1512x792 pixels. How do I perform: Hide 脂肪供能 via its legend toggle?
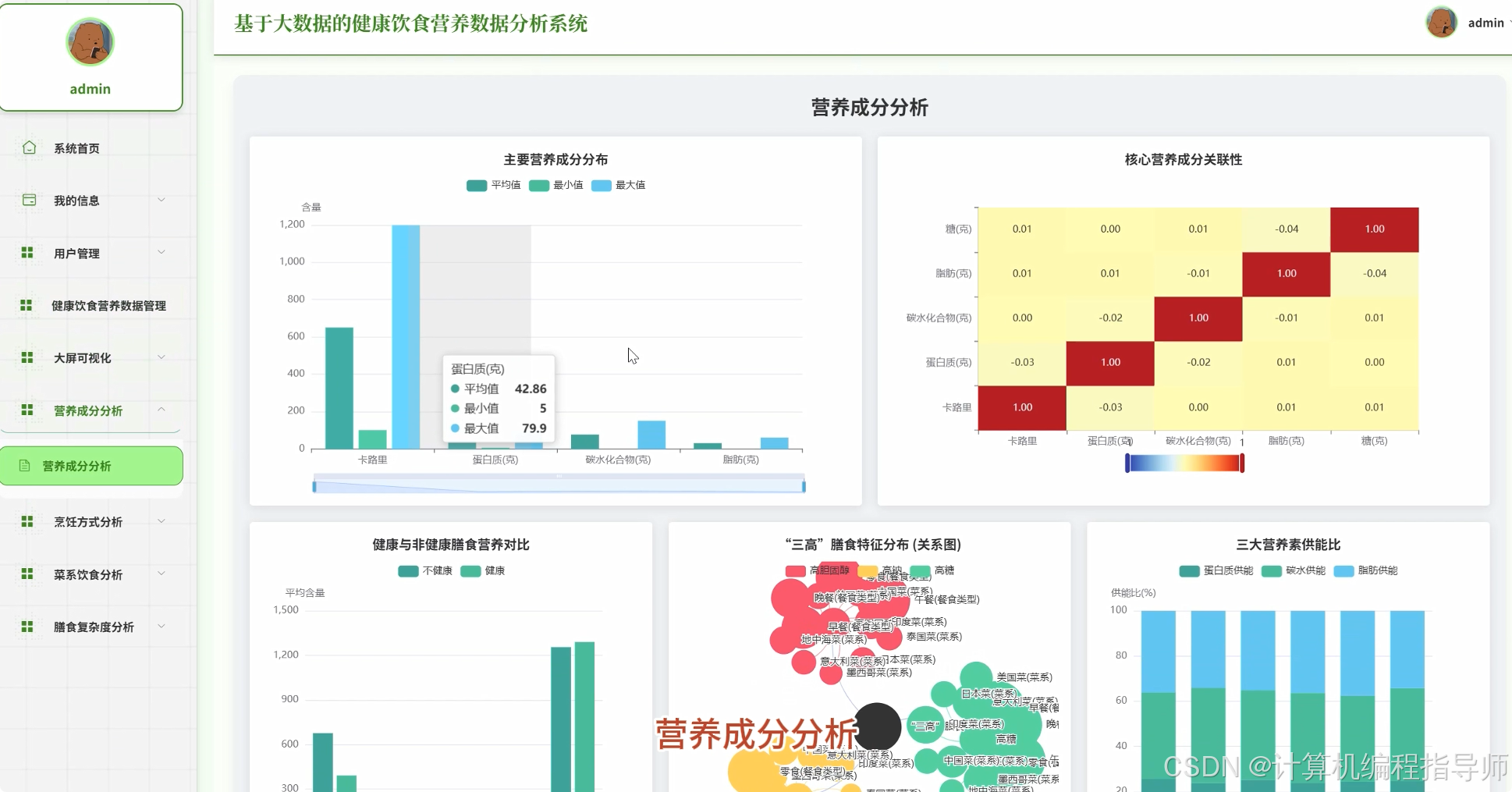coord(1365,570)
